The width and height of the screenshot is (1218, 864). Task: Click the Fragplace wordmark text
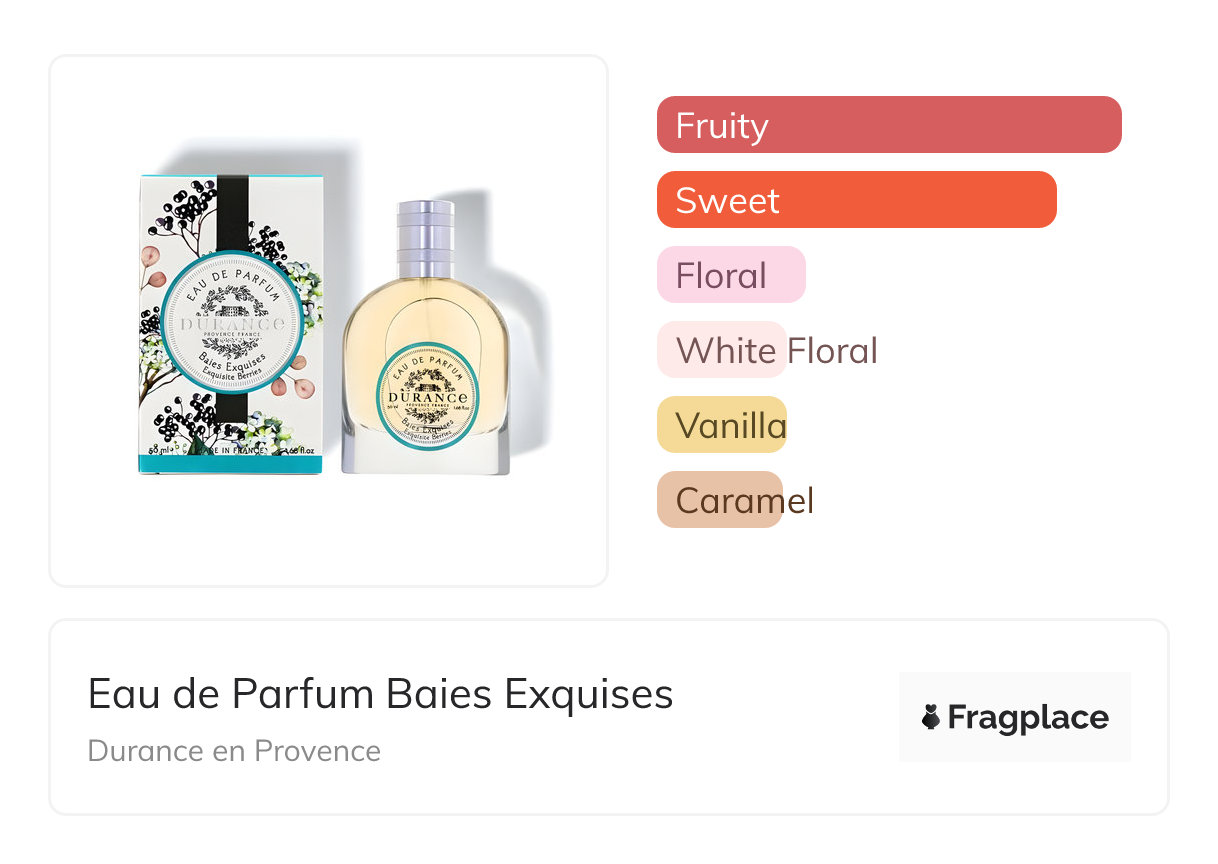[x=1028, y=717]
